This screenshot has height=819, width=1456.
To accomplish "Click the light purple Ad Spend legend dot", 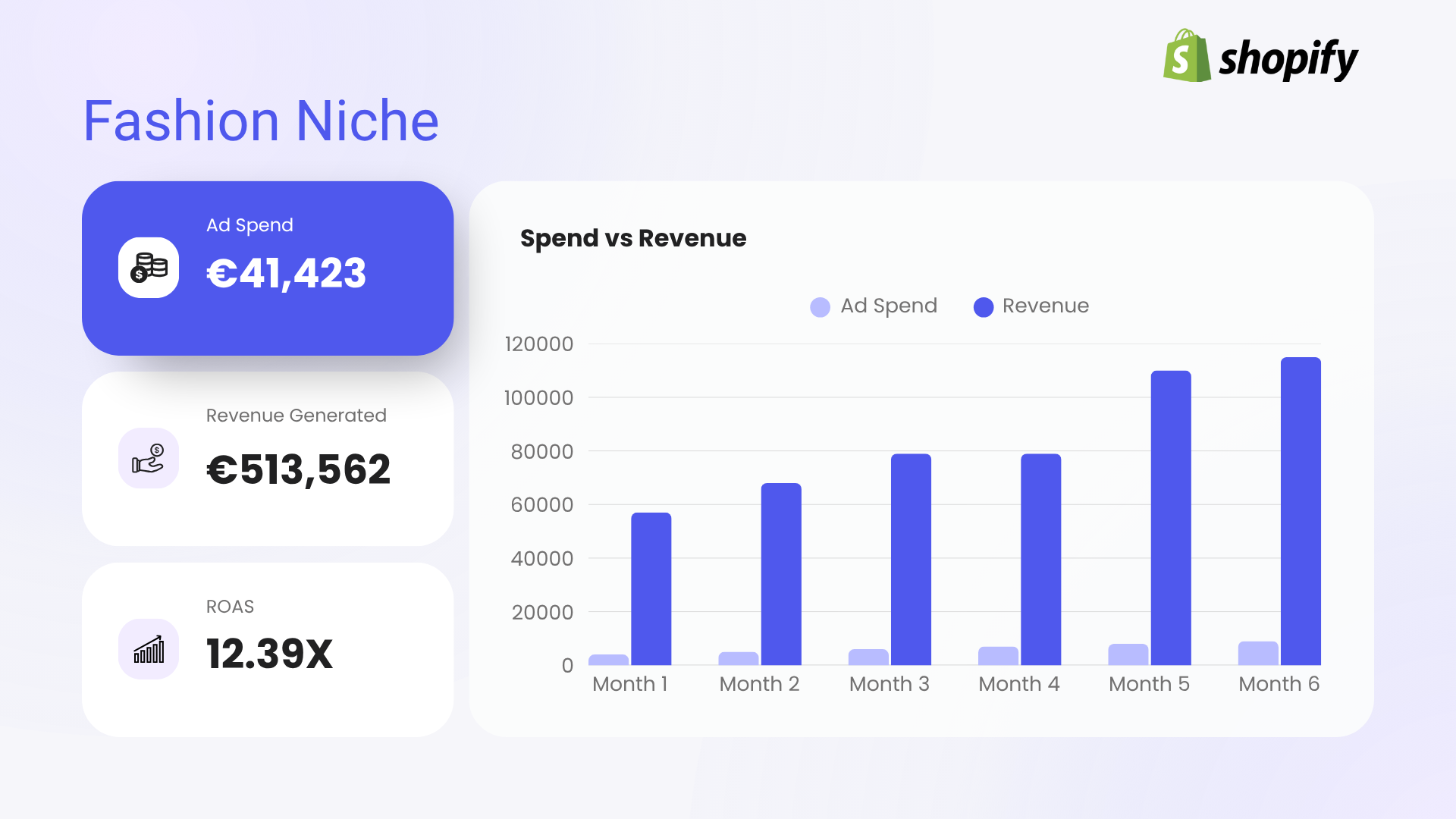I will click(820, 306).
